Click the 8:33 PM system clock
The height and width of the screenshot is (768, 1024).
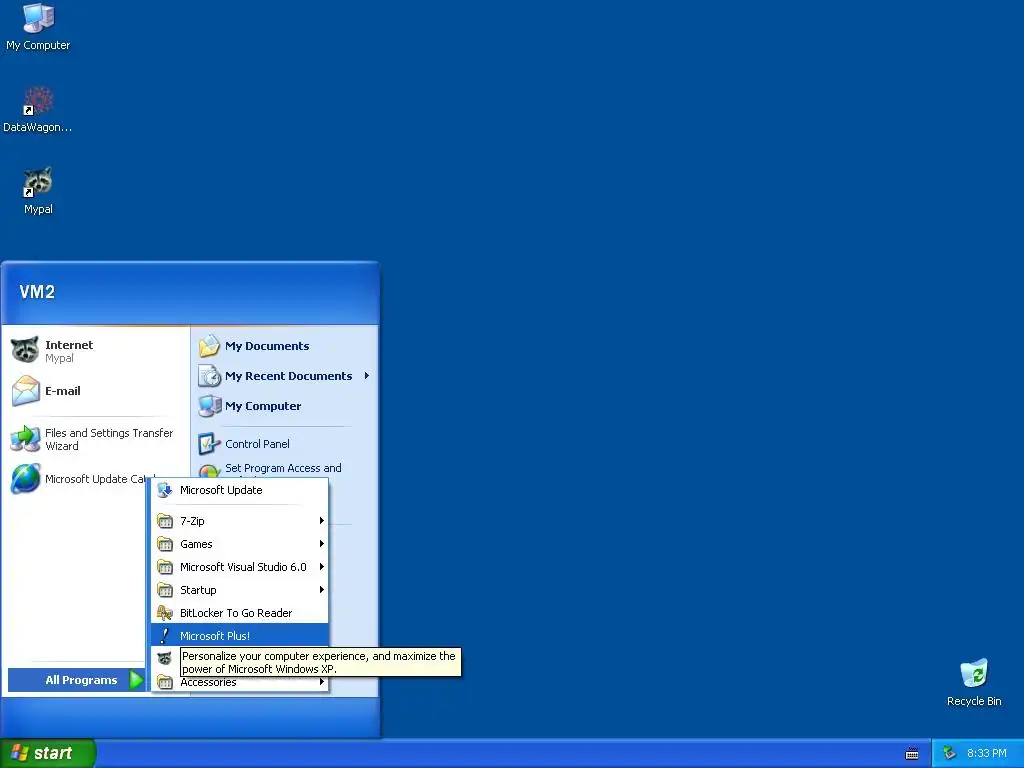coord(986,753)
